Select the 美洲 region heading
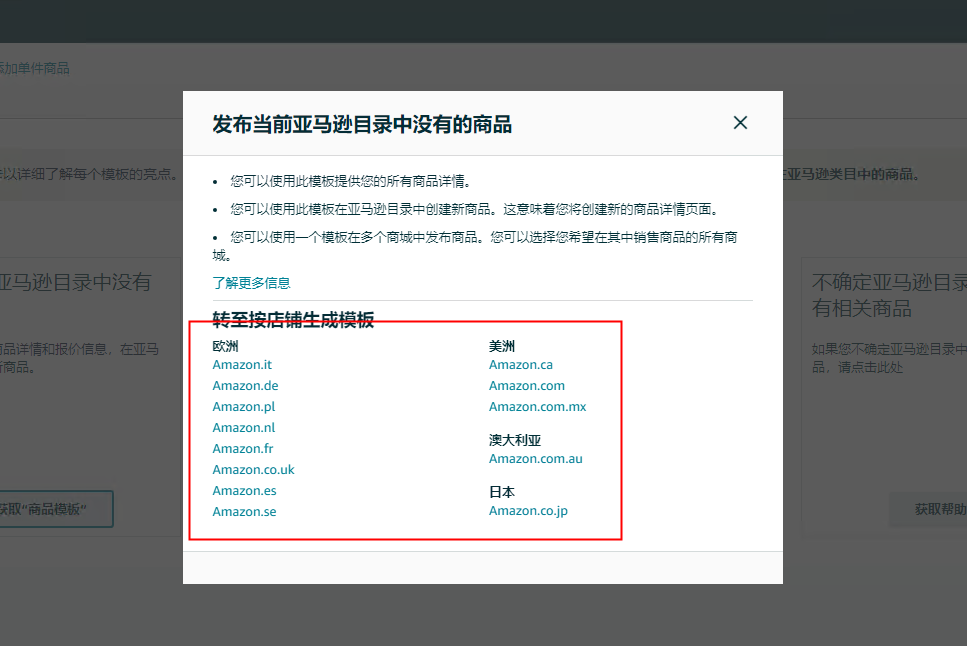Screen dimensions: 967x646 pyautogui.click(x=501, y=346)
